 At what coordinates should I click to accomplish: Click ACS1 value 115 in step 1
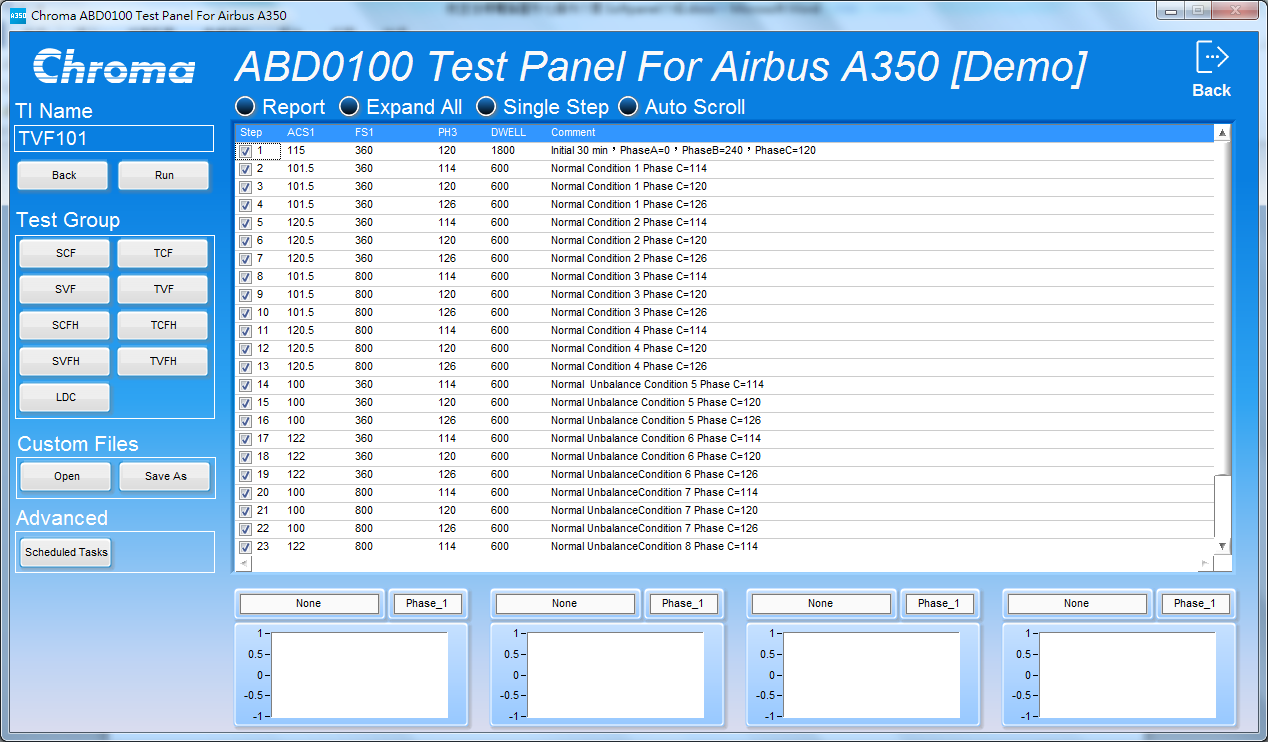click(296, 151)
